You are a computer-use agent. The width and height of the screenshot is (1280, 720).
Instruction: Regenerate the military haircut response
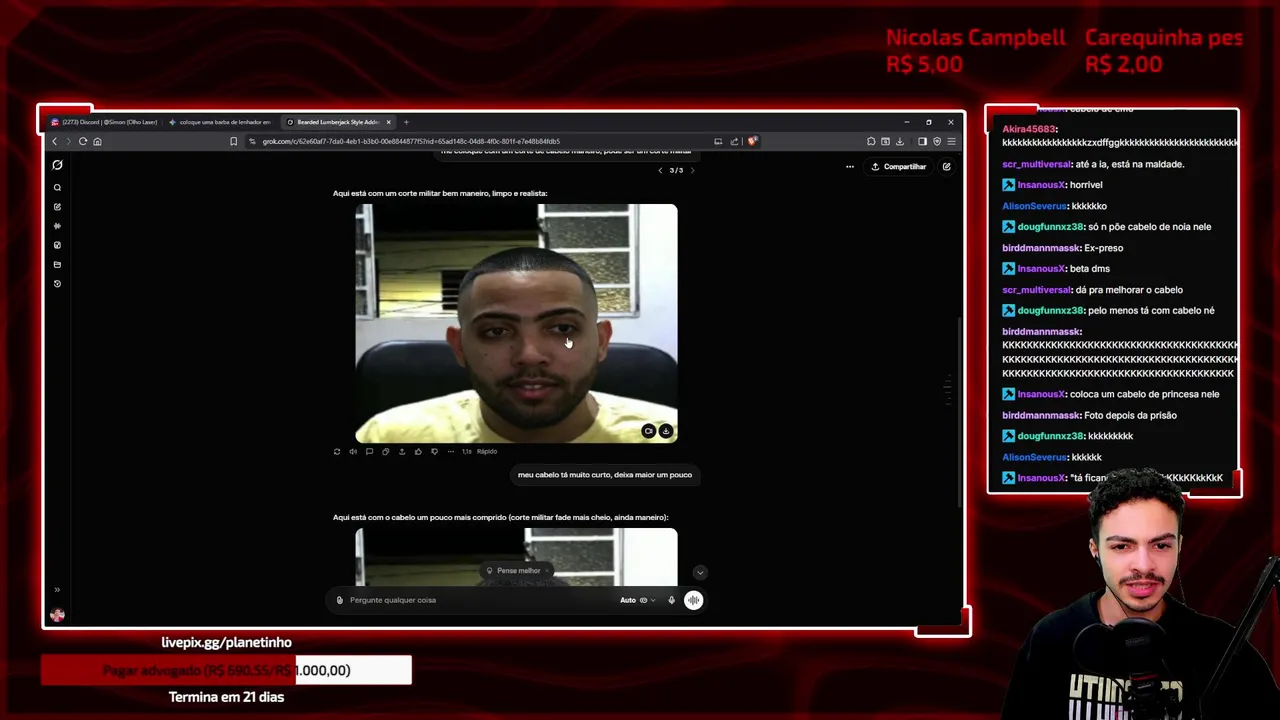(x=337, y=451)
